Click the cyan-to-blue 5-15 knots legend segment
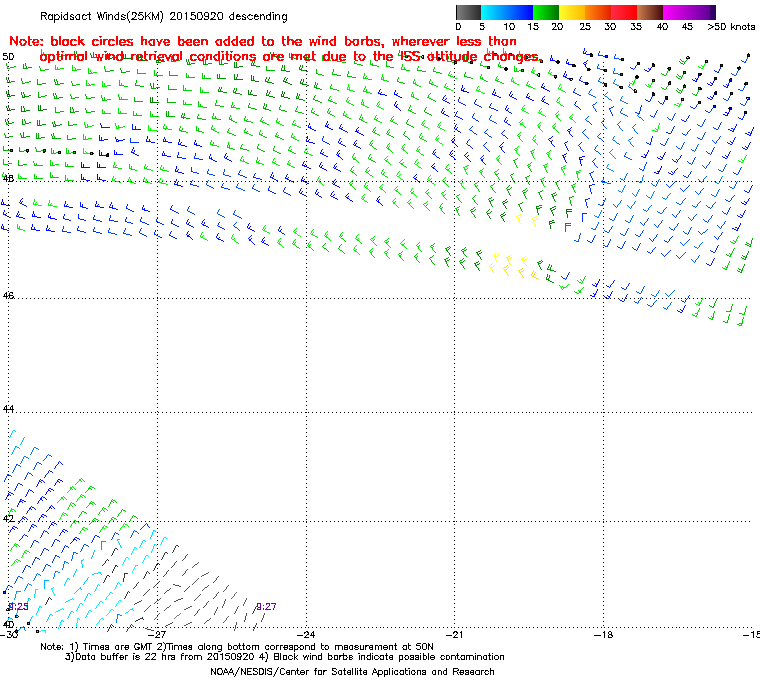This screenshot has width=760, height=688. [x=507, y=12]
